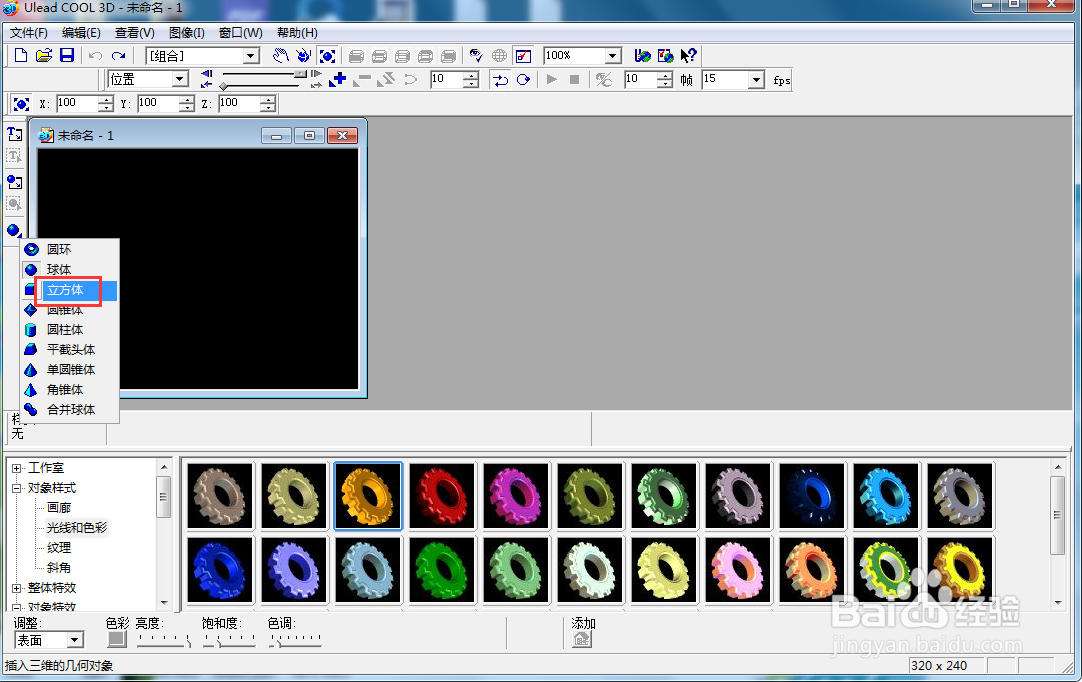This screenshot has width=1082, height=682.
Task: Select the red gear preset thumbnail
Action: pyautogui.click(x=442, y=496)
